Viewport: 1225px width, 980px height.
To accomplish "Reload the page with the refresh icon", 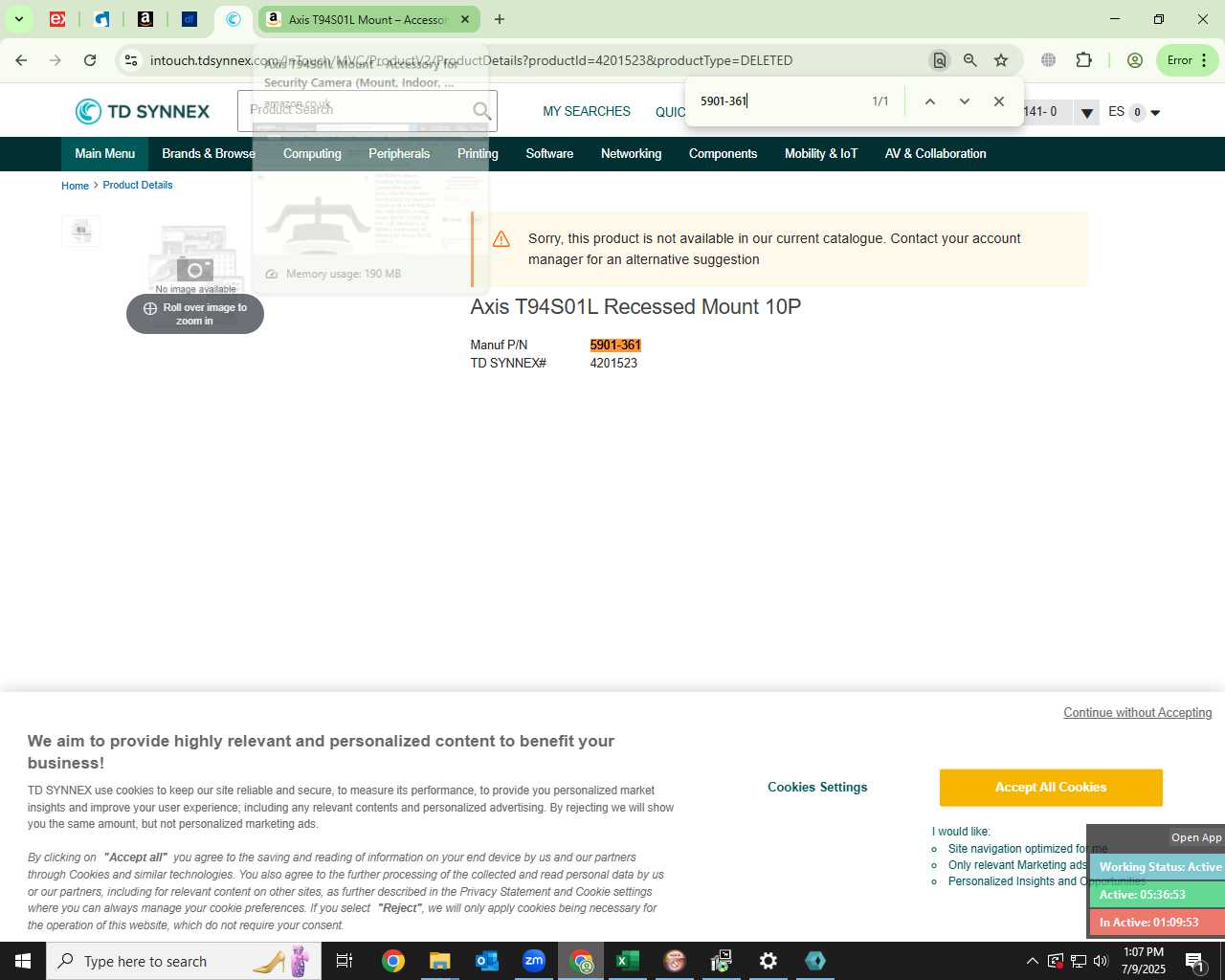I will [90, 60].
